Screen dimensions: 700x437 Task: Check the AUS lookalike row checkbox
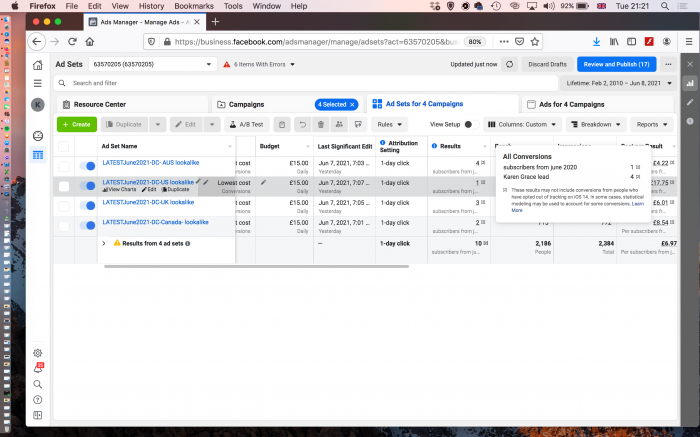[x=64, y=166]
